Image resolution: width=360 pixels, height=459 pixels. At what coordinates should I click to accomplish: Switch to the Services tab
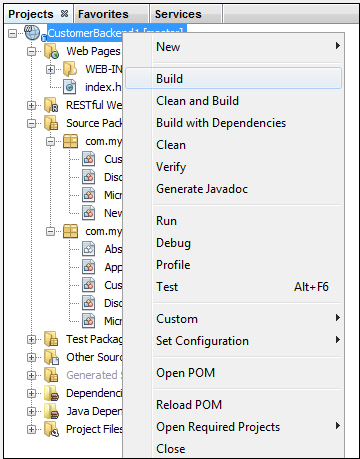[x=178, y=14]
